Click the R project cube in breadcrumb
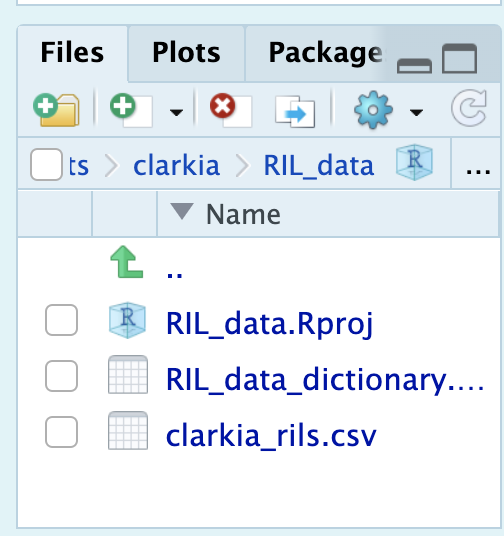504x536 pixels. point(414,162)
